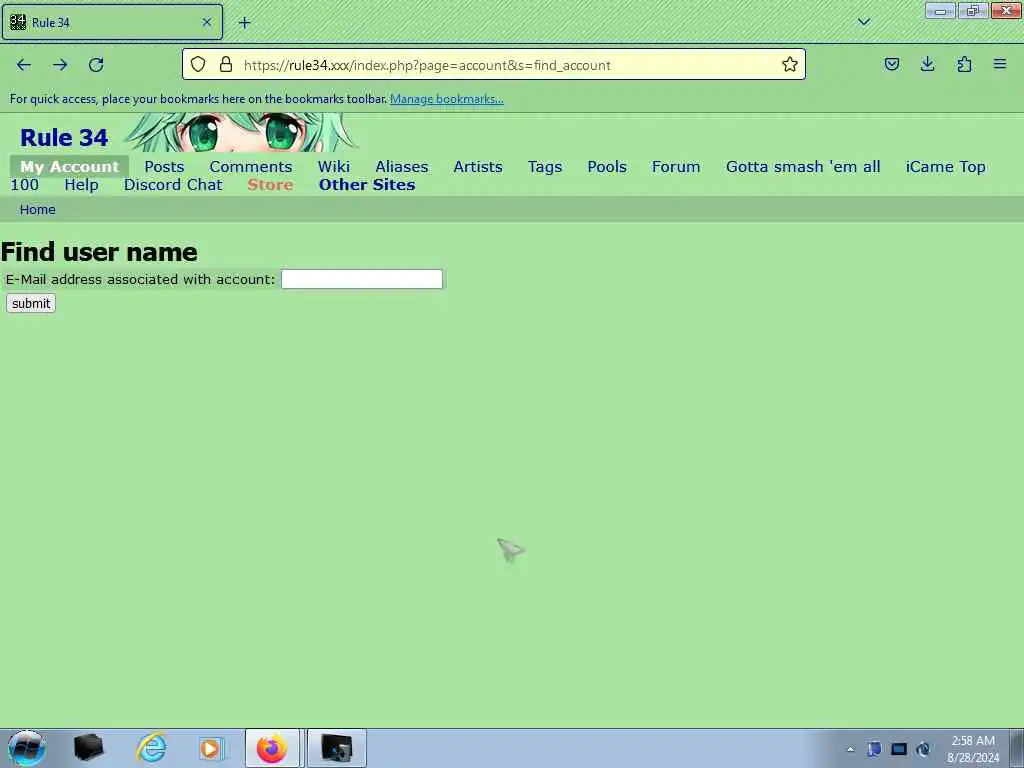Viewport: 1024px width, 768px height.
Task: Open the Store link
Action: point(270,185)
